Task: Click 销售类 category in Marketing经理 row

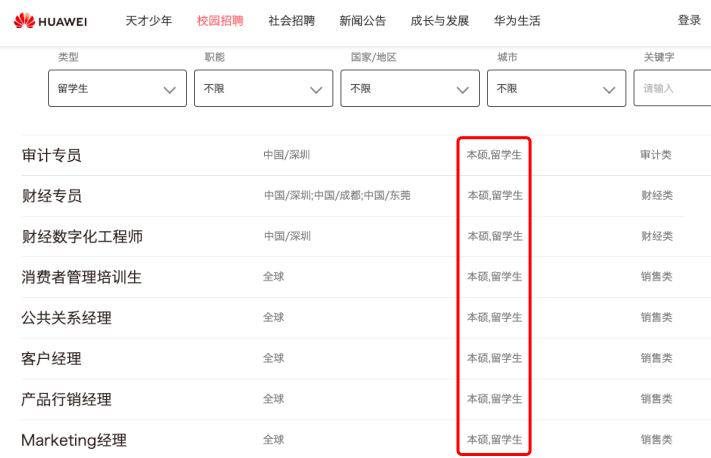Action: [x=657, y=439]
